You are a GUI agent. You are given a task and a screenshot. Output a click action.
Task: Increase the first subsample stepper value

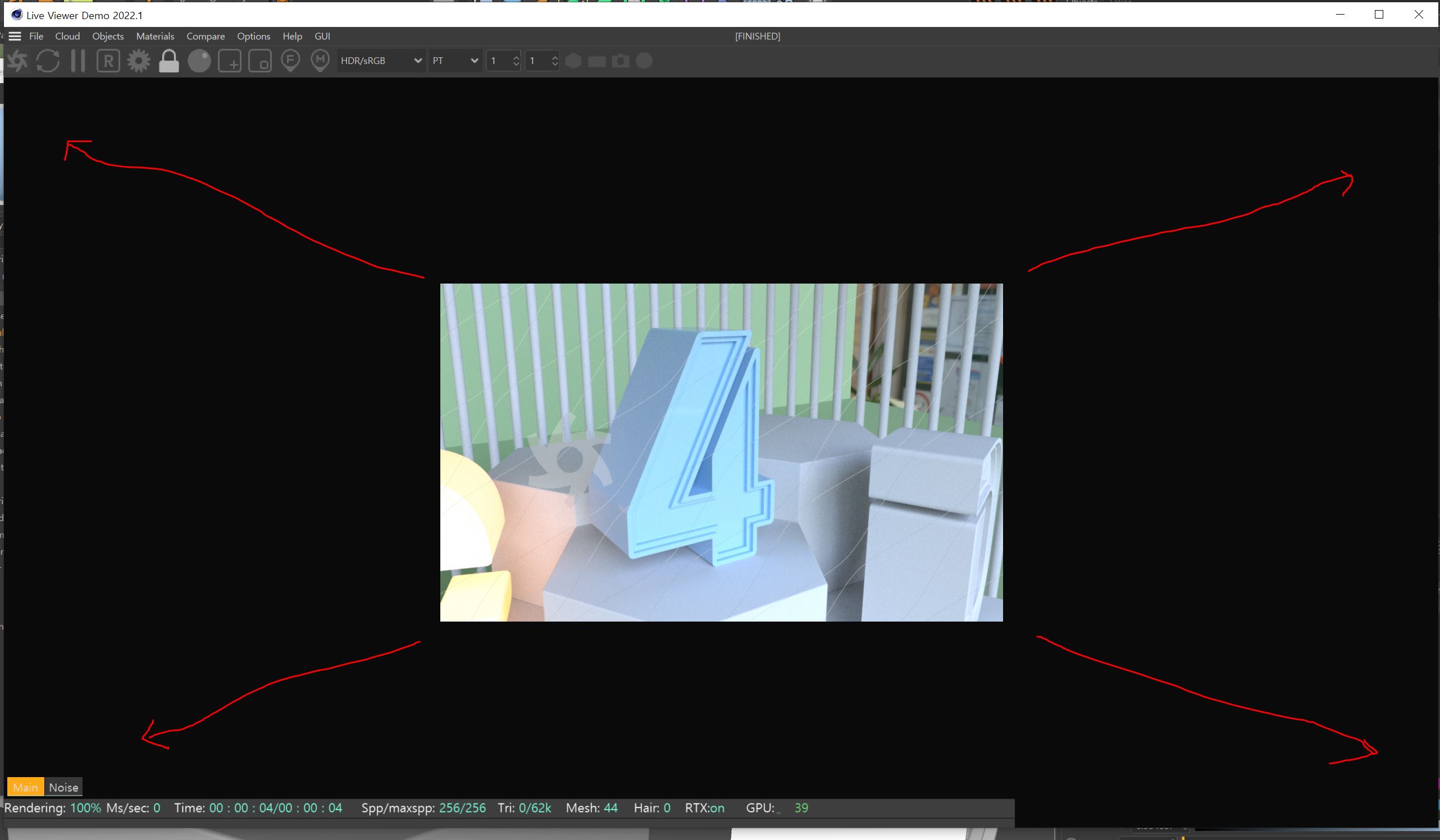(516, 57)
